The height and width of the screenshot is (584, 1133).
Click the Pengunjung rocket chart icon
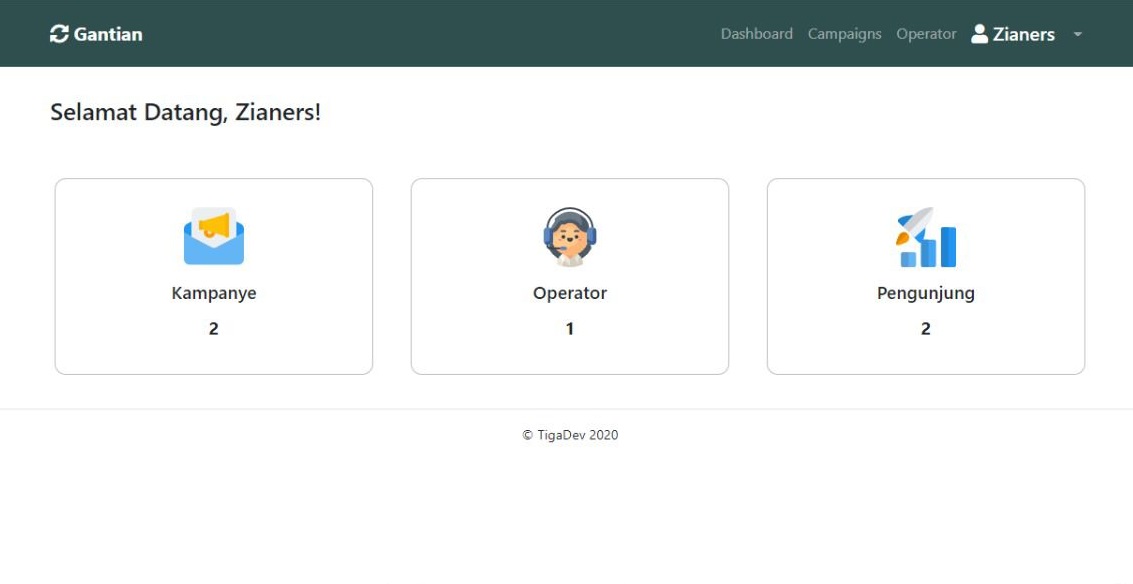click(x=926, y=237)
